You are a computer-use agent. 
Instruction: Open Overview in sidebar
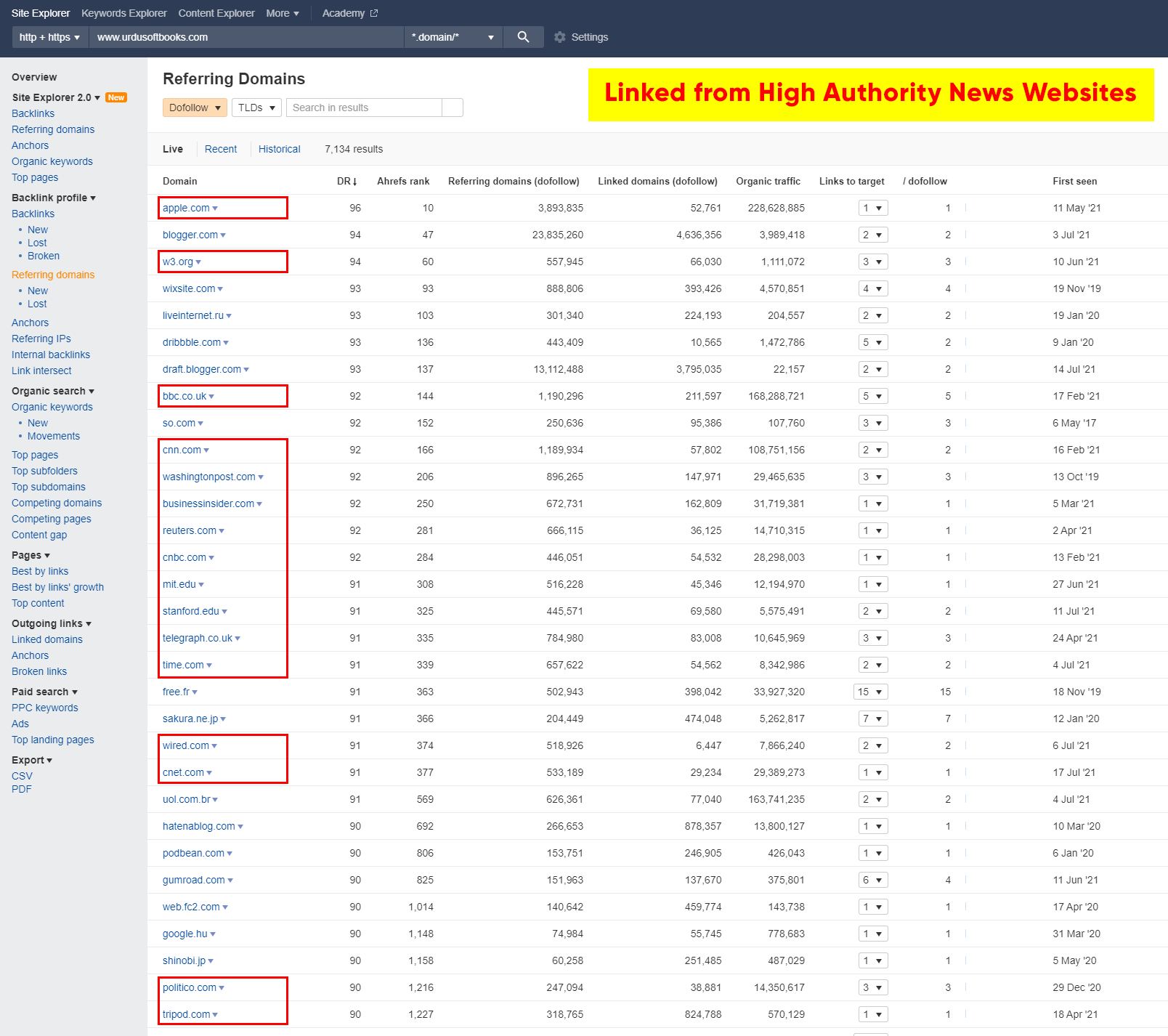34,77
